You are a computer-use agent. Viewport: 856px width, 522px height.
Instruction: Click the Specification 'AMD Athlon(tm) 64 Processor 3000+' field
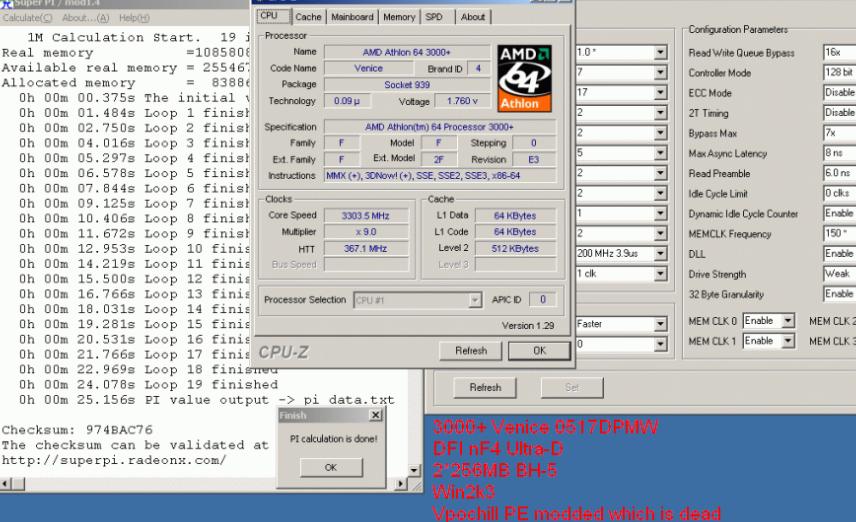coord(439,127)
